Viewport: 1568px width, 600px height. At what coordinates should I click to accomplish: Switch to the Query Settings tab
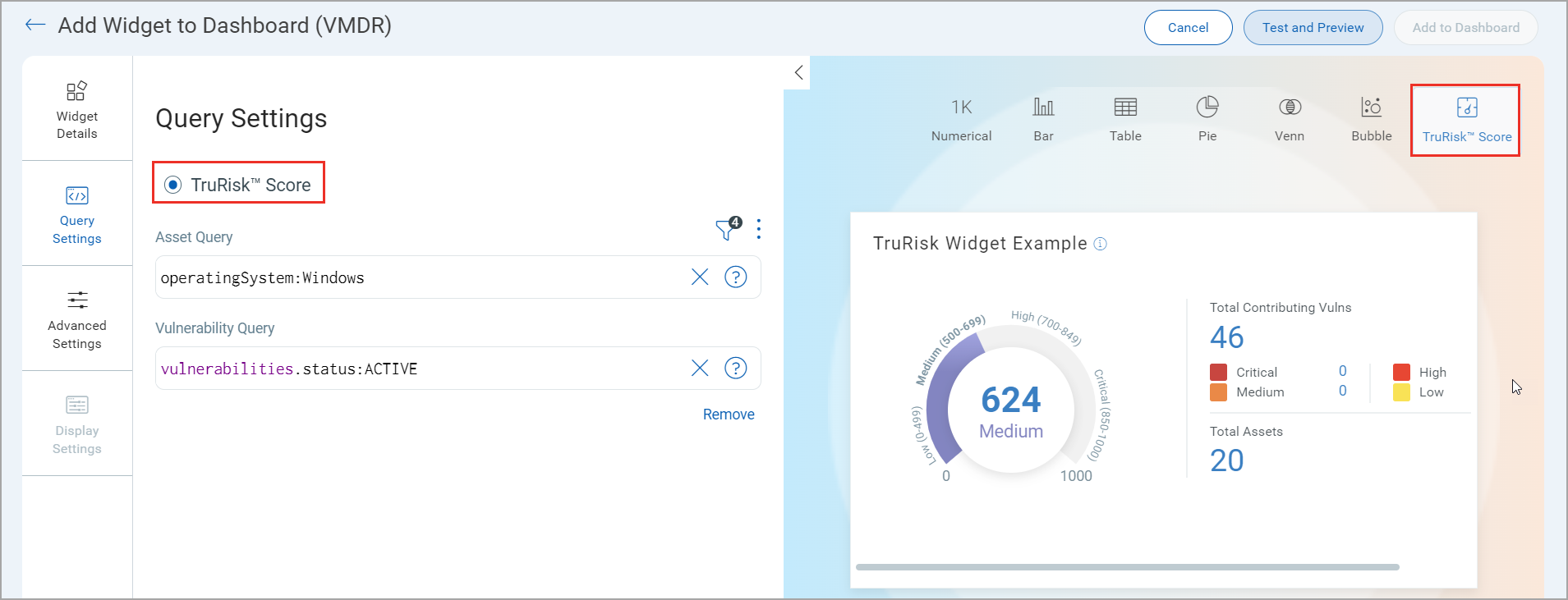[77, 213]
